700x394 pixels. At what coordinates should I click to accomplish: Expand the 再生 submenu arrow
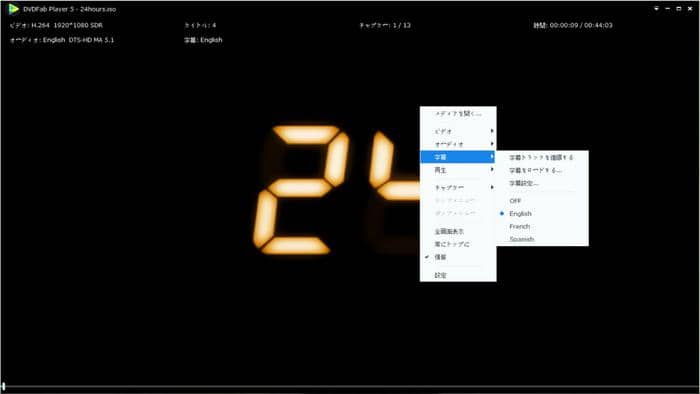(x=492, y=170)
